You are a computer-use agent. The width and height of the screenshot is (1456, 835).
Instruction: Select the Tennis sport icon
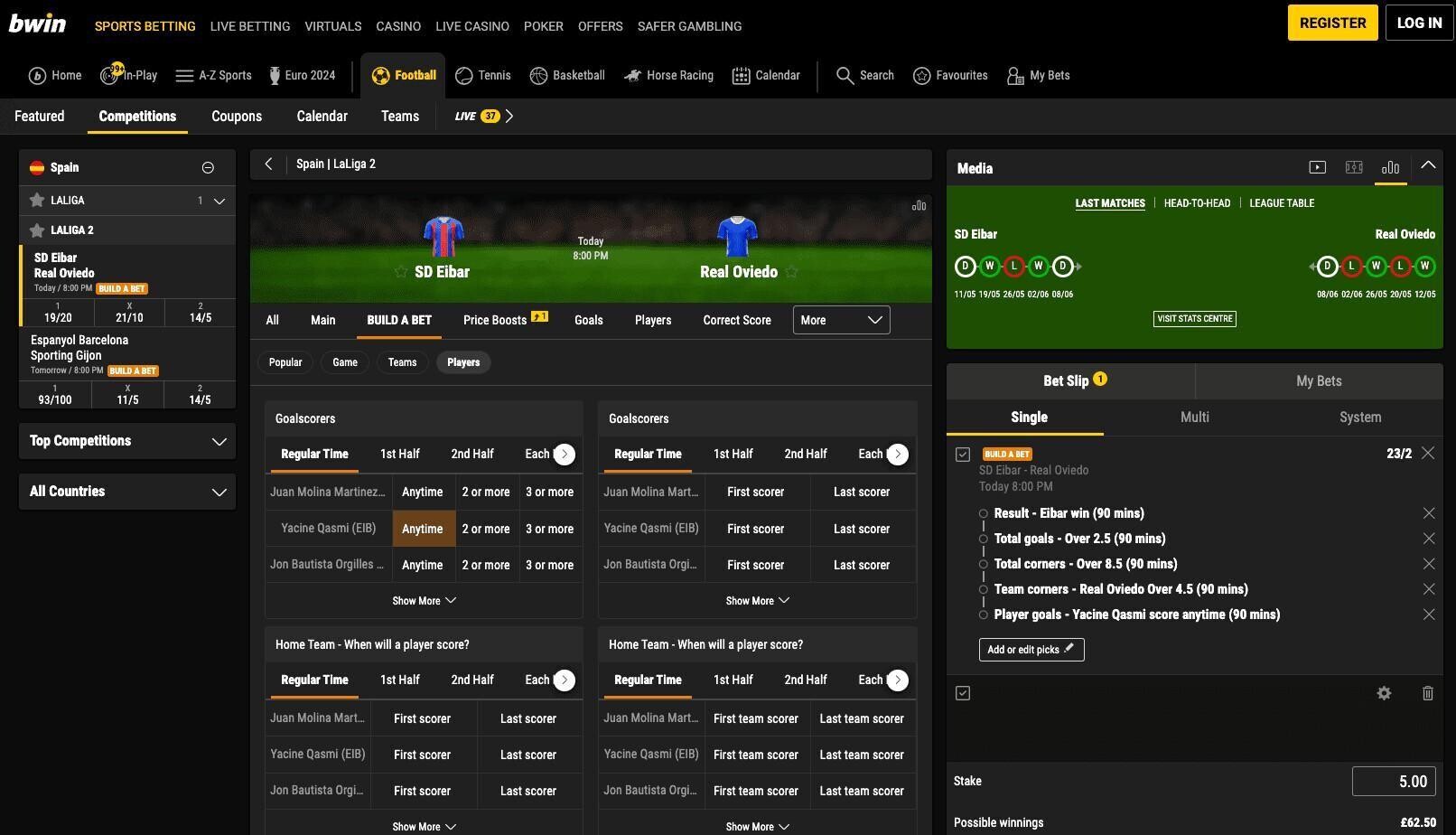tap(483, 76)
